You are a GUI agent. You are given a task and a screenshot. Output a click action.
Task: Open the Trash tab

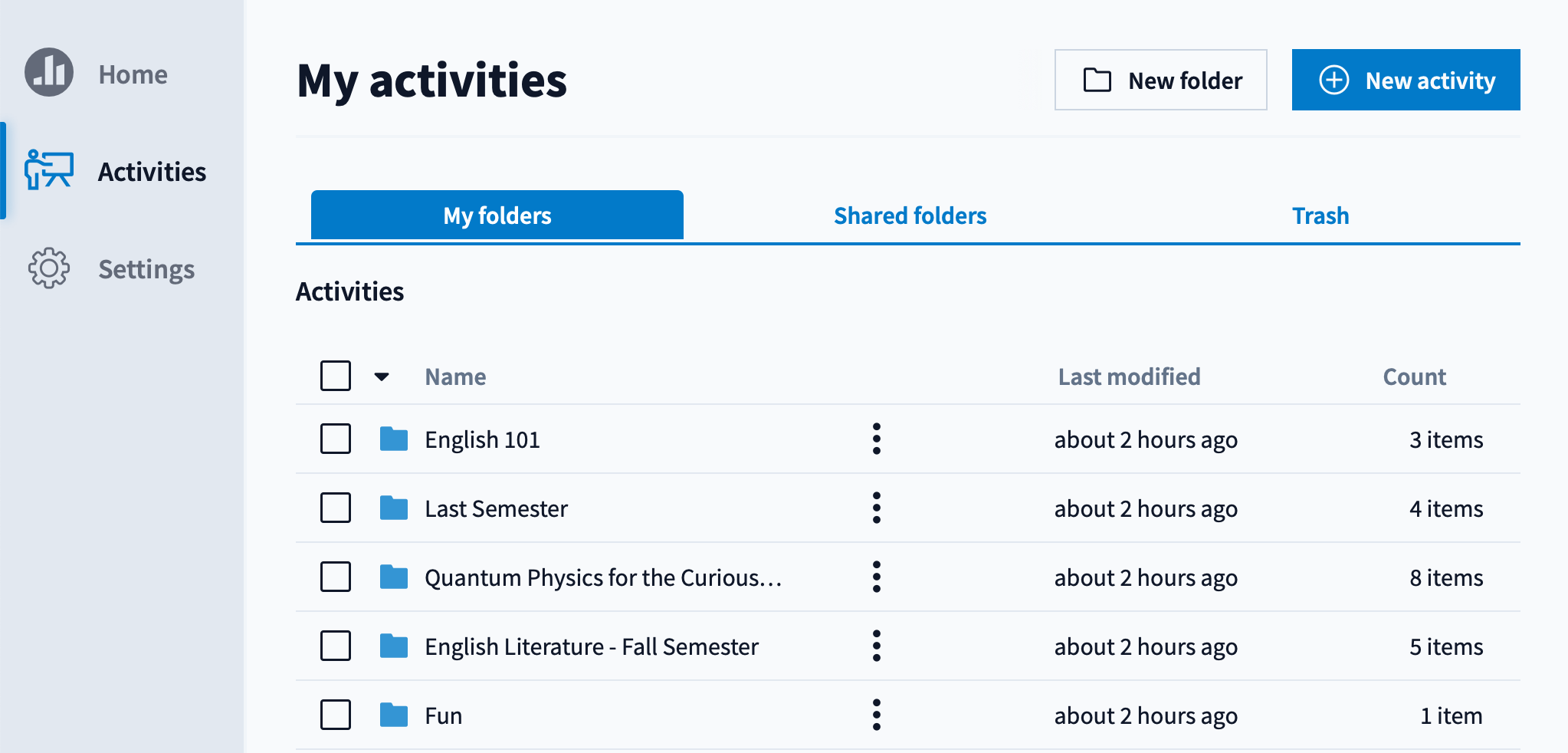[1320, 215]
